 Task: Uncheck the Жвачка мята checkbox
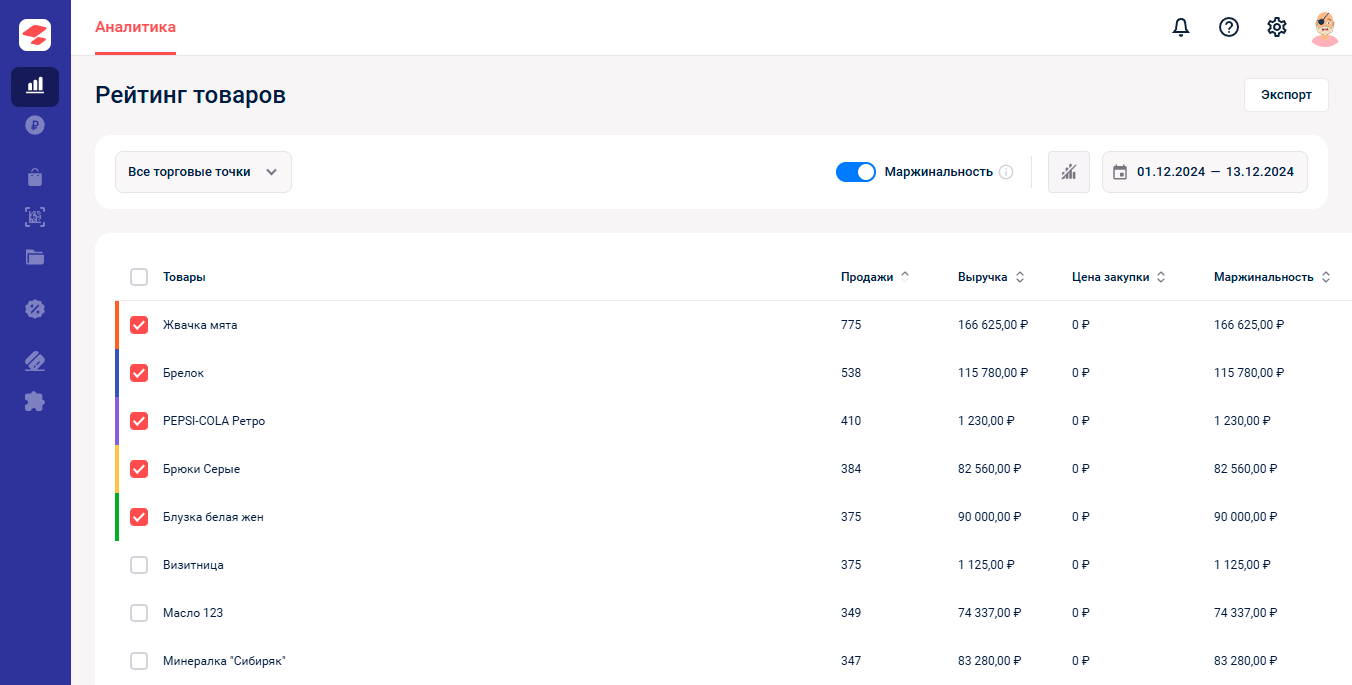[x=139, y=325]
